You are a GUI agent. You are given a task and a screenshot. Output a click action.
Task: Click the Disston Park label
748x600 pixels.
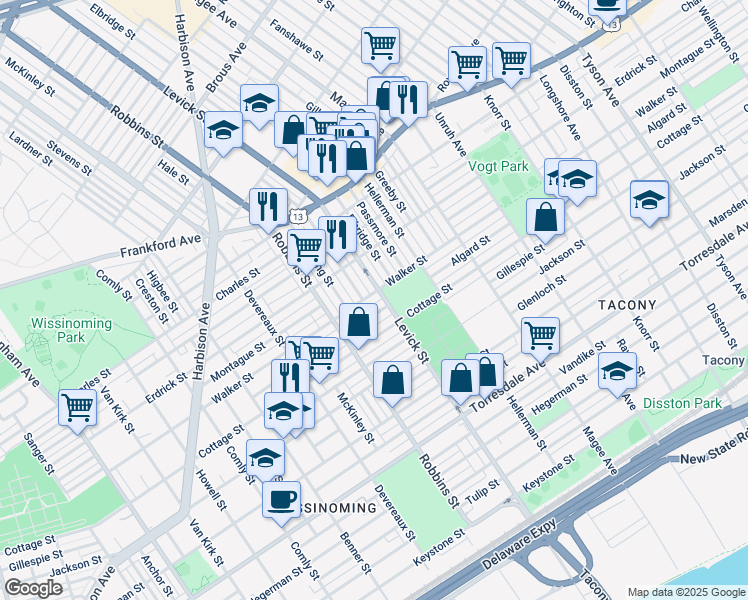682,403
